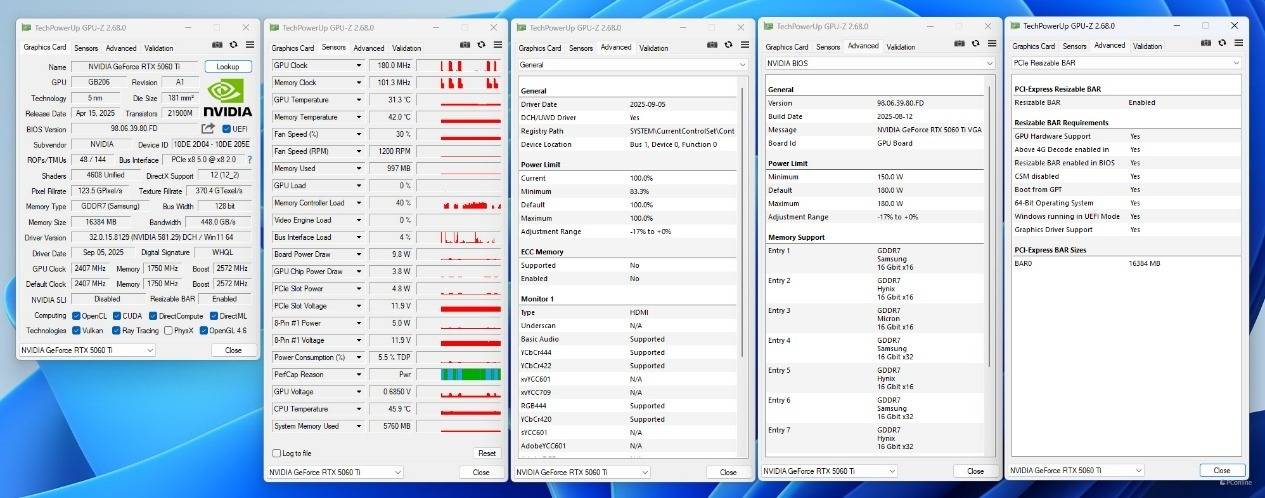Open hamburger menu in window with Lookup button
The width and height of the screenshot is (1265, 498).
pyautogui.click(x=247, y=45)
